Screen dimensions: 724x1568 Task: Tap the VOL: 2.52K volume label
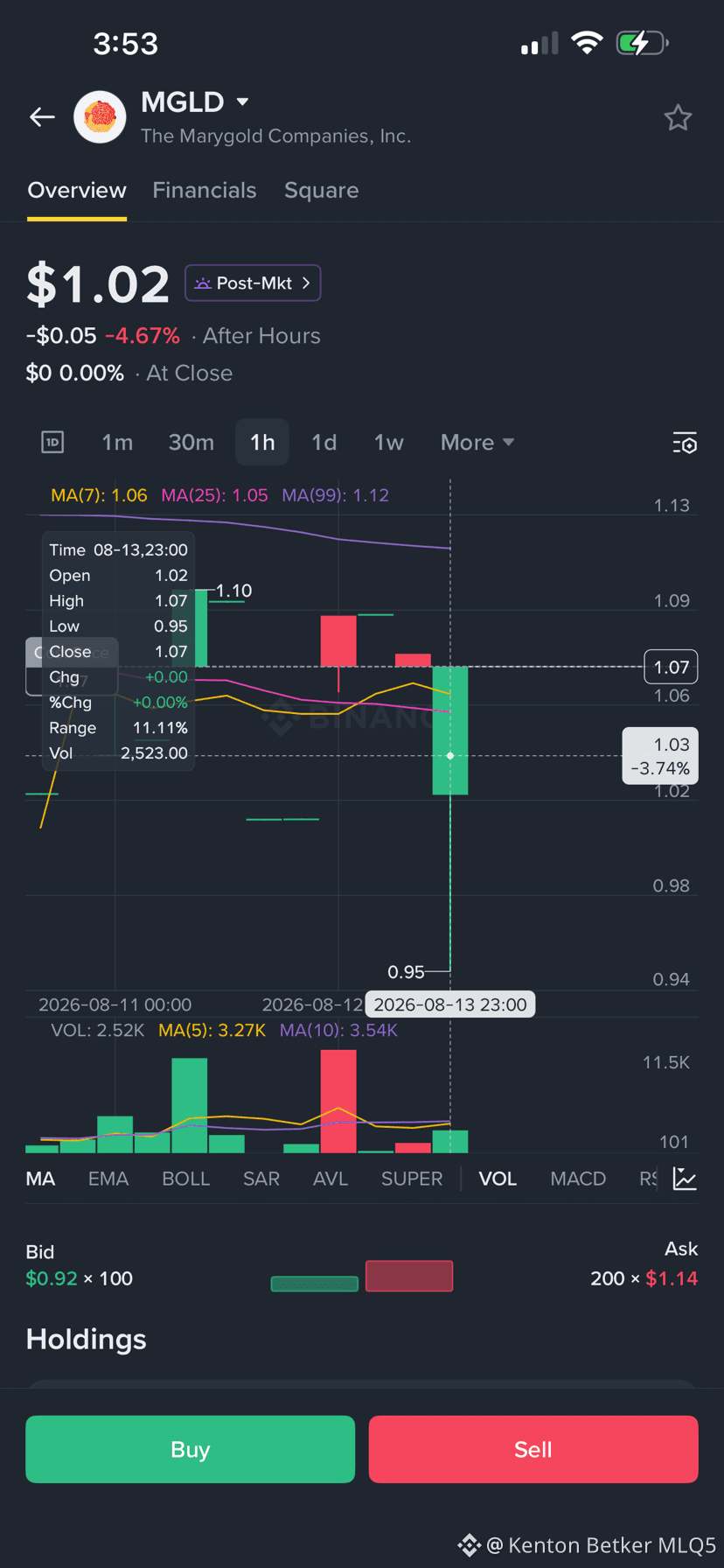click(x=98, y=1030)
